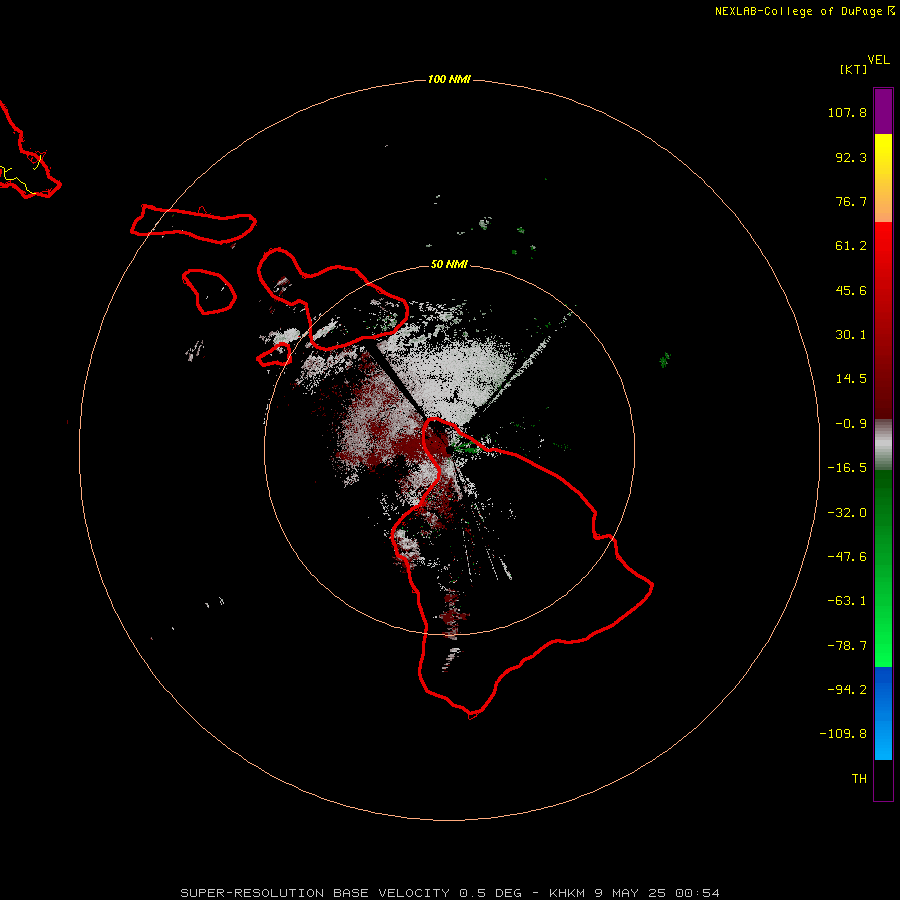Click the VEL legend title
This screenshot has width=900, height=900.
(x=878, y=60)
